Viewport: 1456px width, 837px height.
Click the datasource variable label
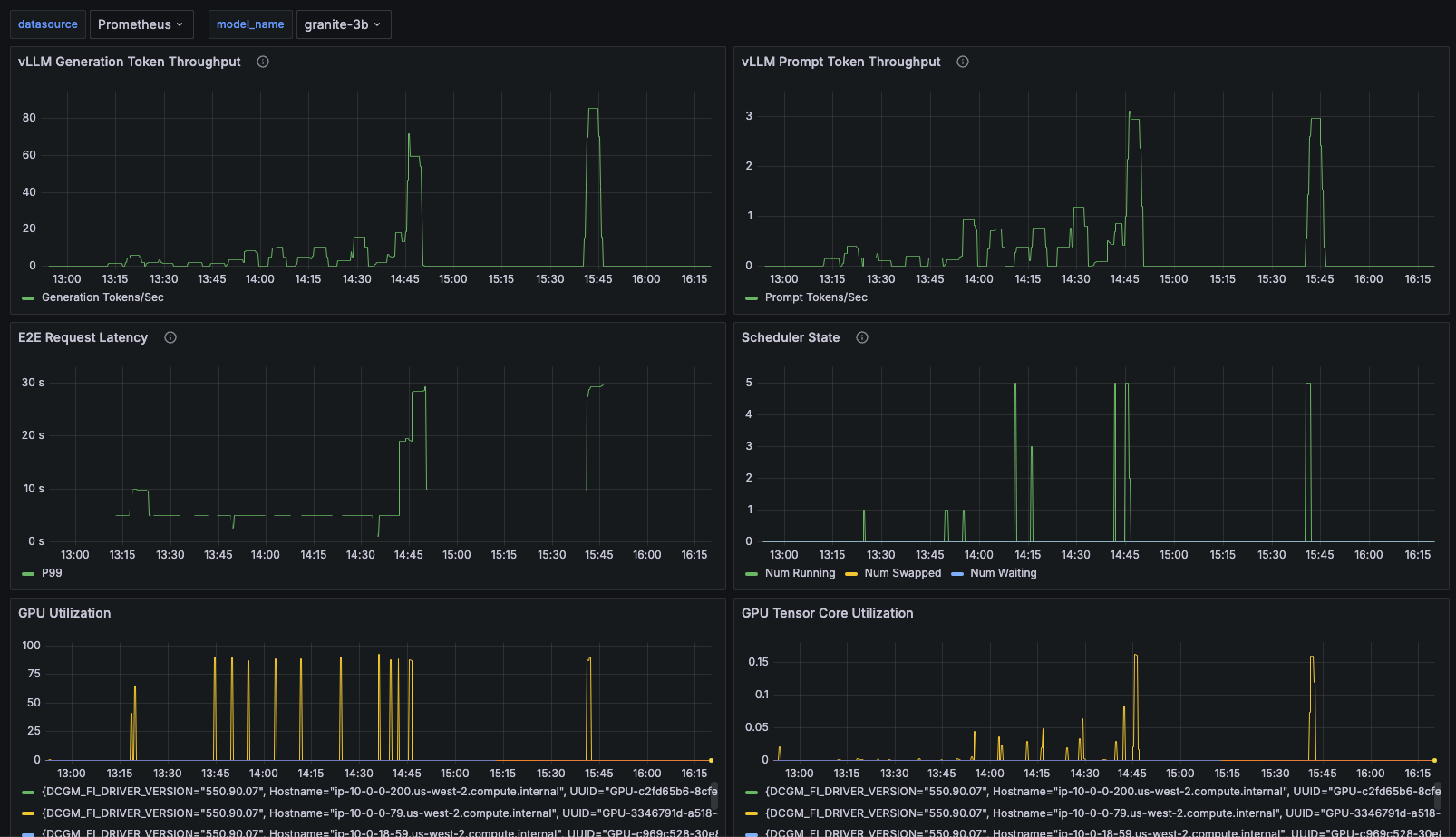tap(48, 24)
